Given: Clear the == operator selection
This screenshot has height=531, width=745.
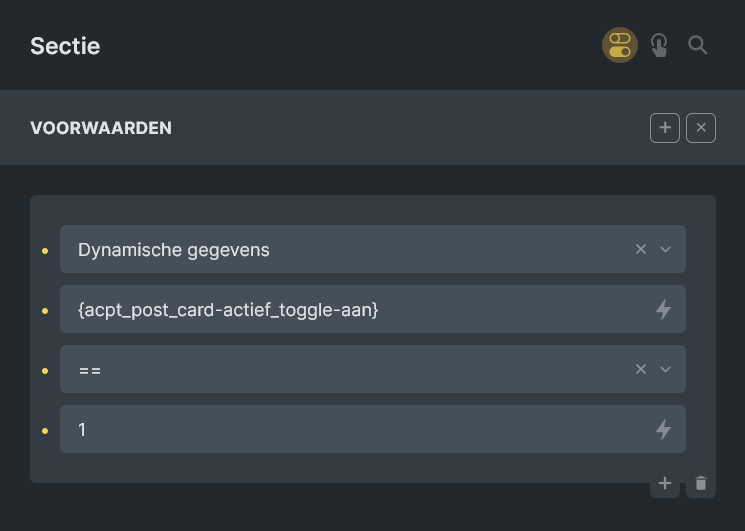Looking at the screenshot, I should (x=640, y=369).
